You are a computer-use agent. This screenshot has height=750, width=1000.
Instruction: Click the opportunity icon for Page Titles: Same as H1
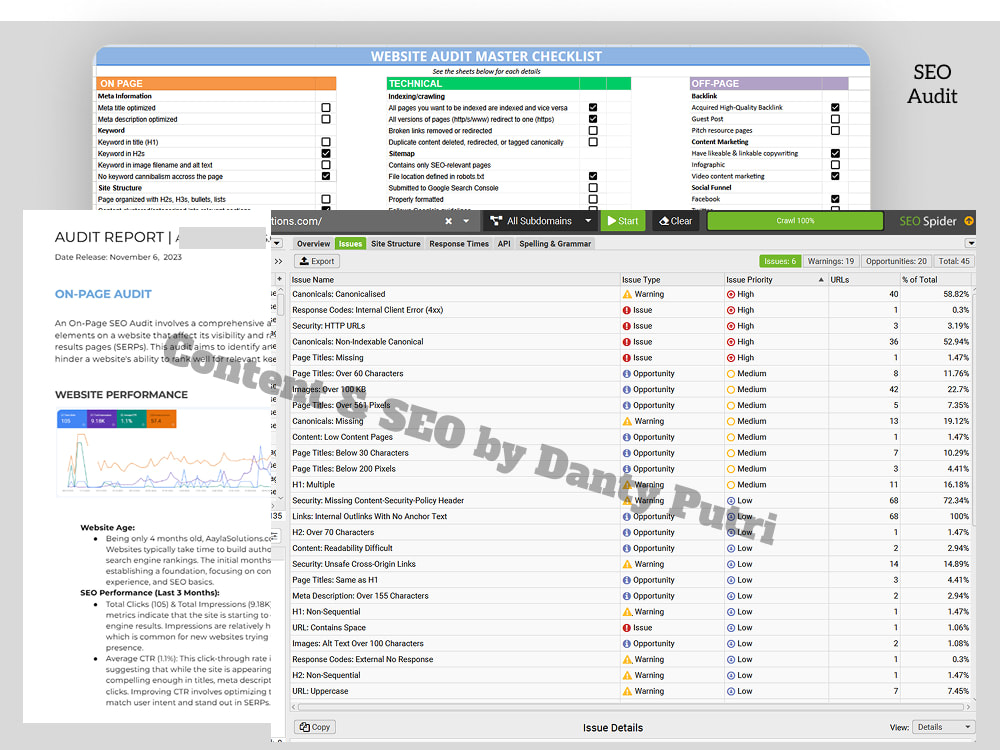627,580
